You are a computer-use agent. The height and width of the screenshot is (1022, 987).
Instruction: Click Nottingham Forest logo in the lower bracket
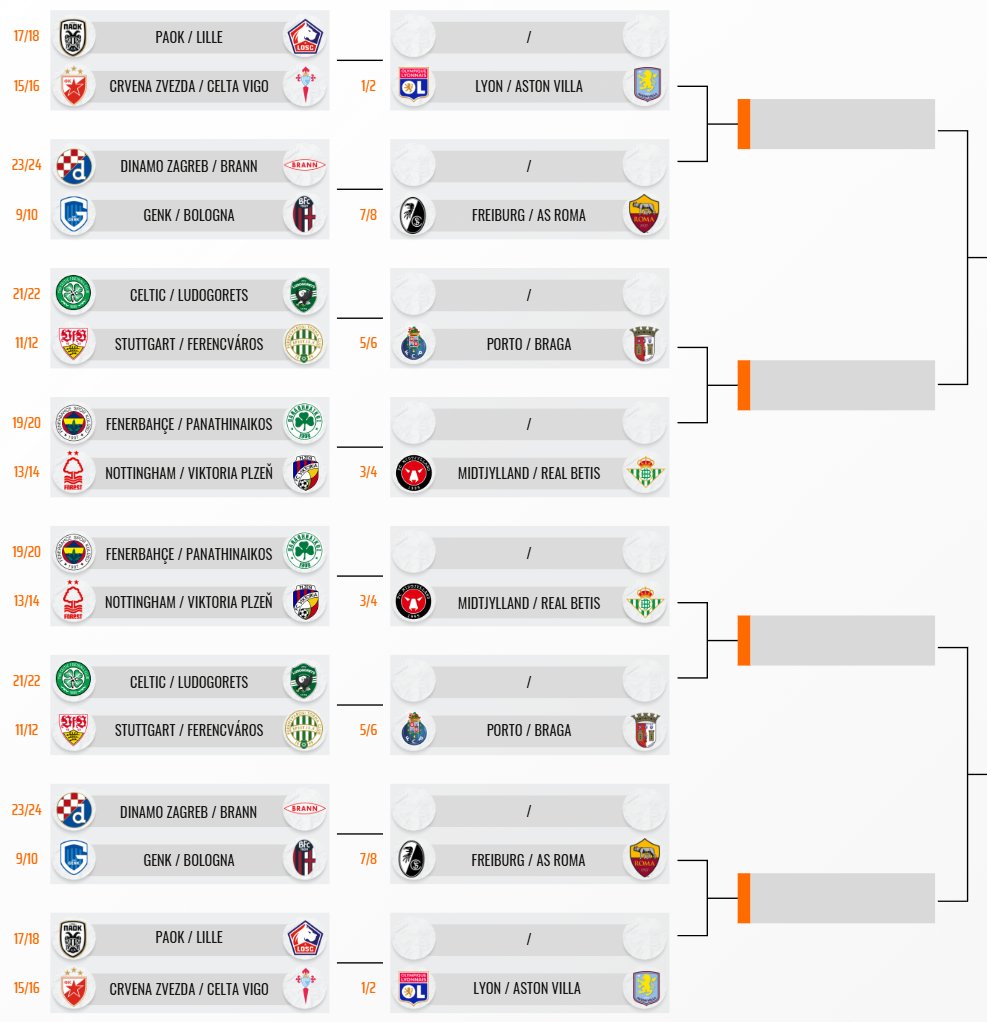pos(74,602)
